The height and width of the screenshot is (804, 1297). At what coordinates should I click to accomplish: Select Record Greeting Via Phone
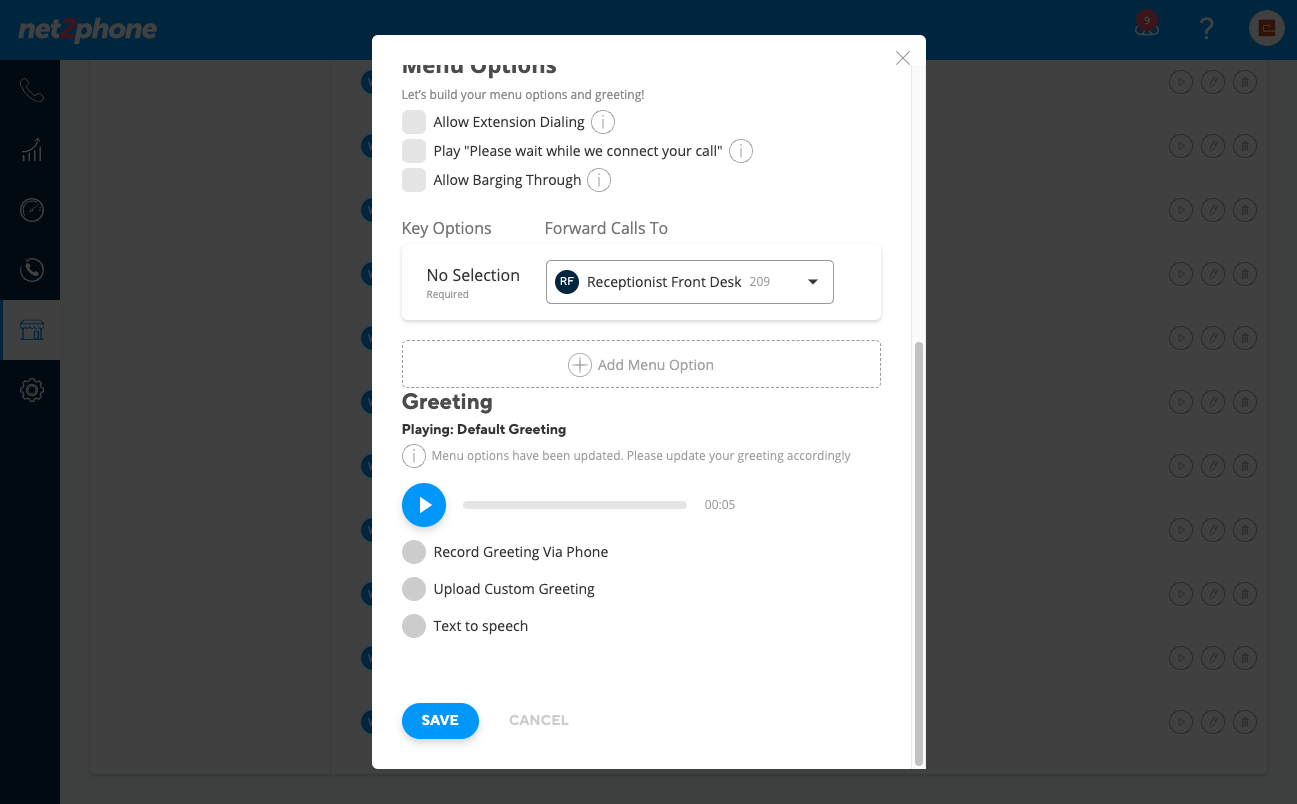click(414, 552)
